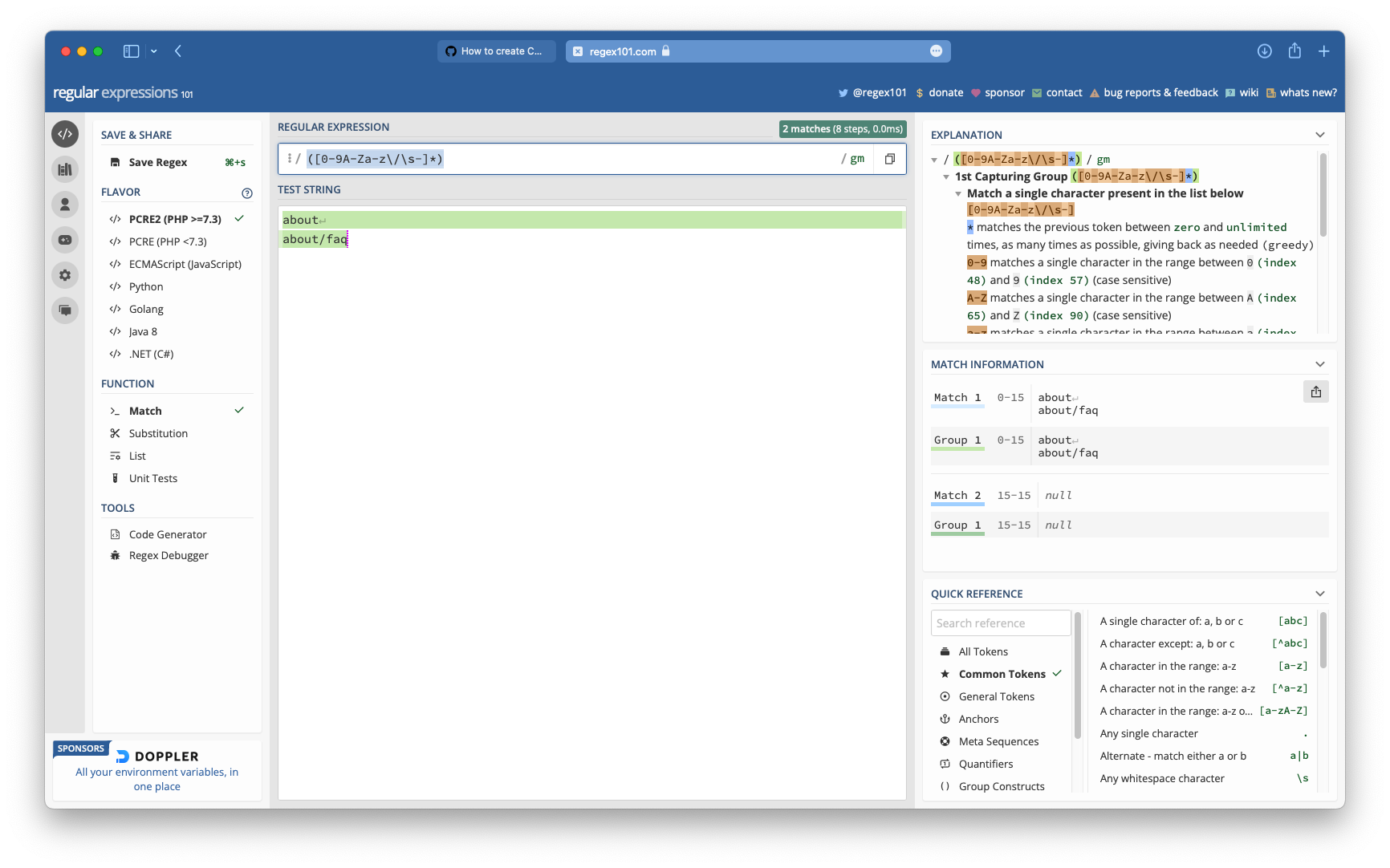The height and width of the screenshot is (868, 1390).
Task: Open the help chat sidebar panel
Action: pos(65,310)
